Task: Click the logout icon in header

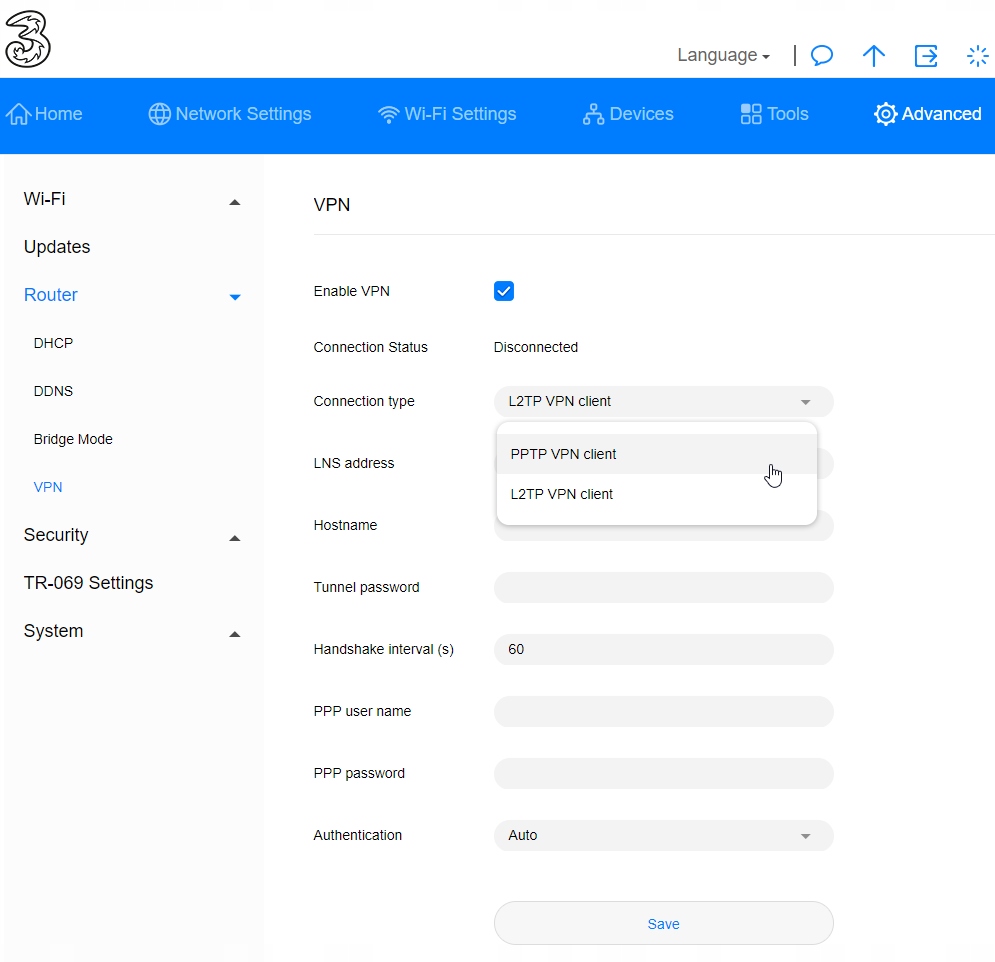Action: 926,56
